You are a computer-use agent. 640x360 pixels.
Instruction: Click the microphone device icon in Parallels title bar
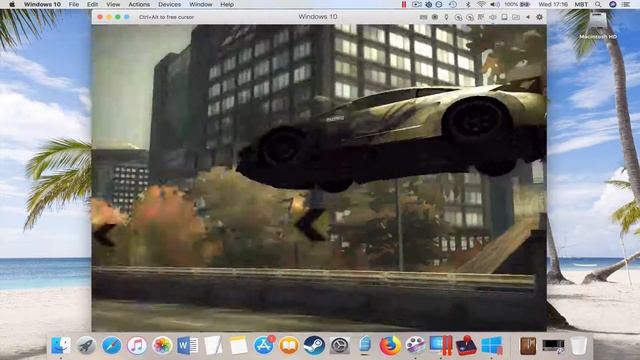pos(446,17)
